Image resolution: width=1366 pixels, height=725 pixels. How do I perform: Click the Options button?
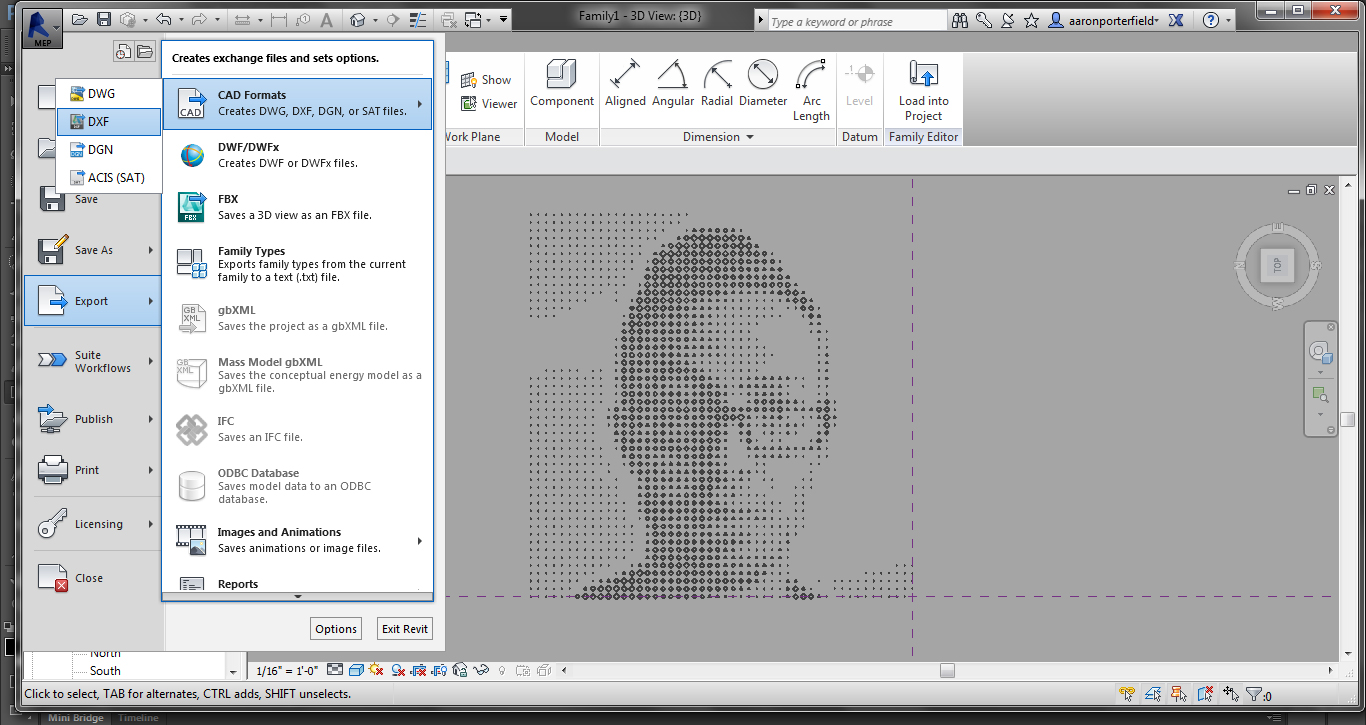coord(336,628)
